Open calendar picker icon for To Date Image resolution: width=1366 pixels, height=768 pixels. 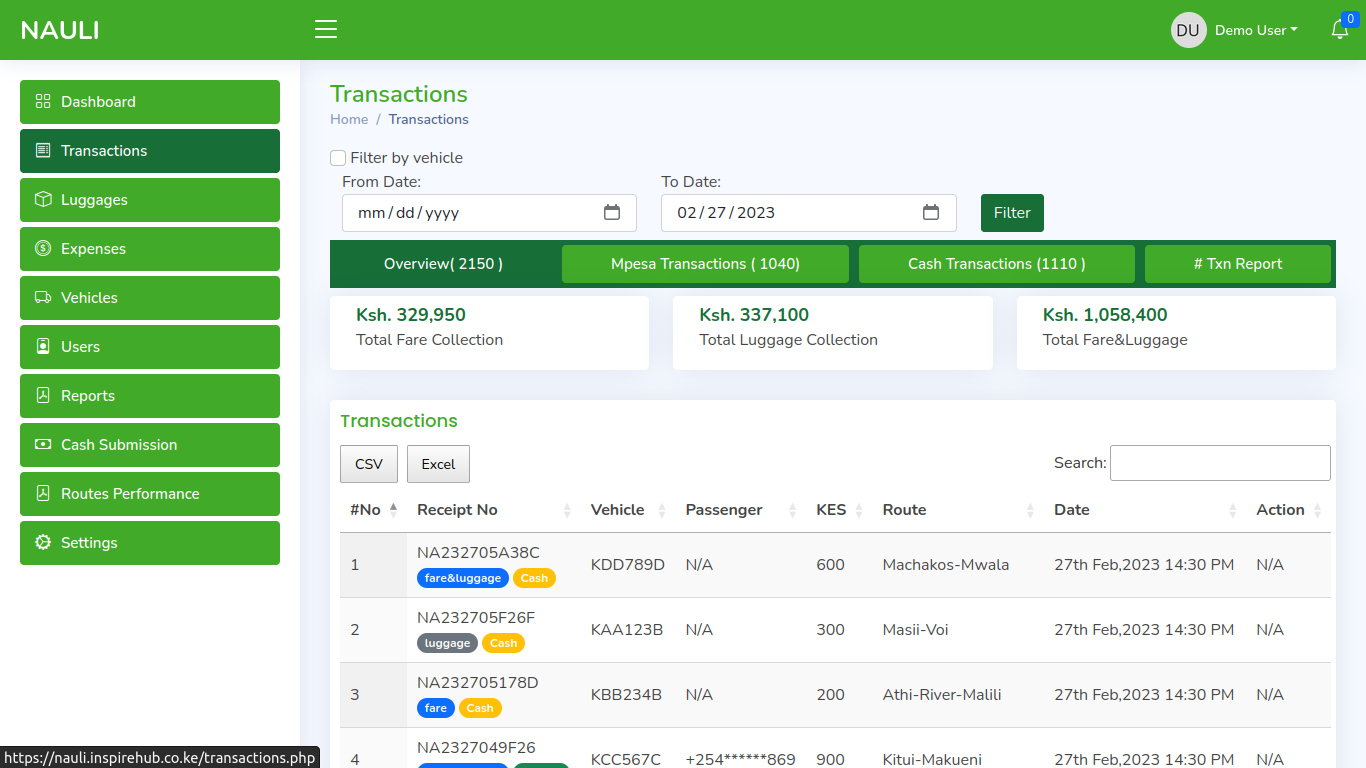[x=931, y=213]
